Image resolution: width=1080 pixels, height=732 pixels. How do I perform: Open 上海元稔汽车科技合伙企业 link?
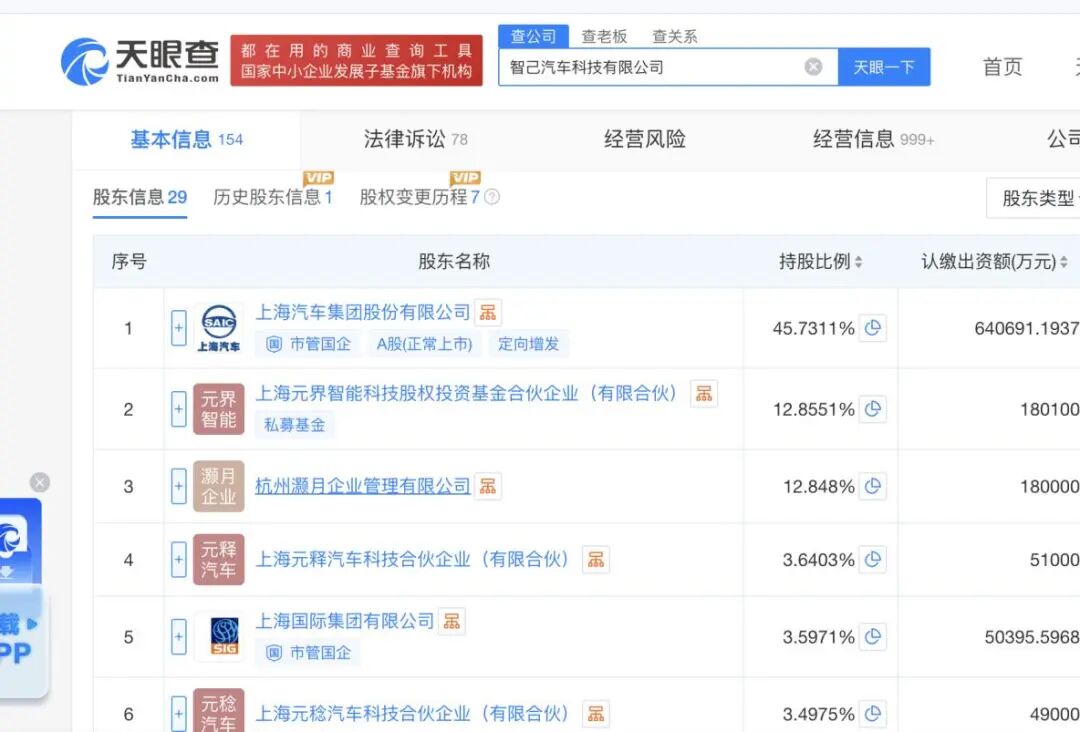(x=412, y=713)
